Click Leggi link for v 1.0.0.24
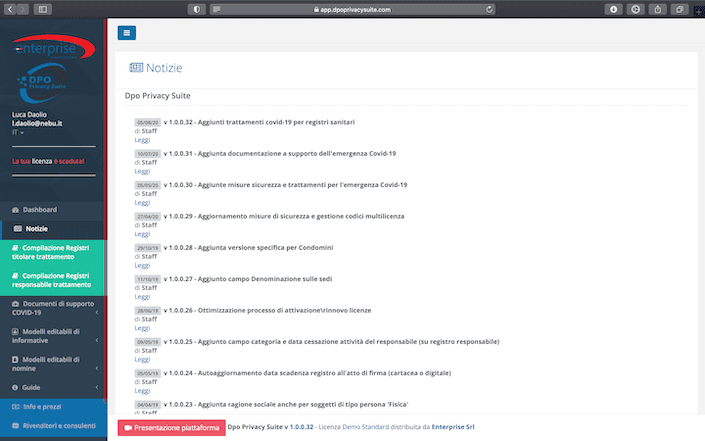Screen dimensions: 705x441 click(x=142, y=391)
